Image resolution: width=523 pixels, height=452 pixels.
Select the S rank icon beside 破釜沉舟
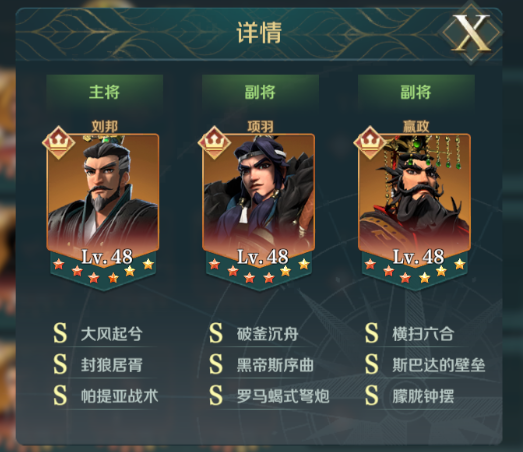tap(216, 333)
